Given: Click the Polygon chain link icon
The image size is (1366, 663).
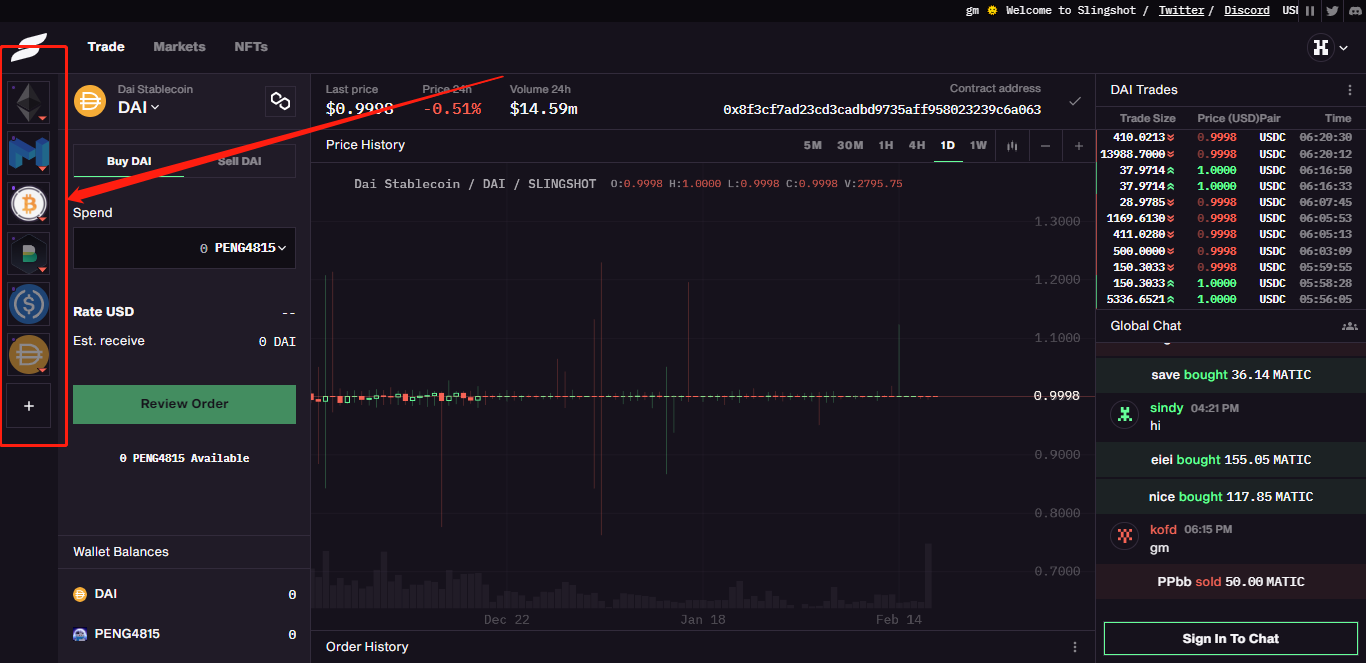Looking at the screenshot, I should click(x=280, y=101).
